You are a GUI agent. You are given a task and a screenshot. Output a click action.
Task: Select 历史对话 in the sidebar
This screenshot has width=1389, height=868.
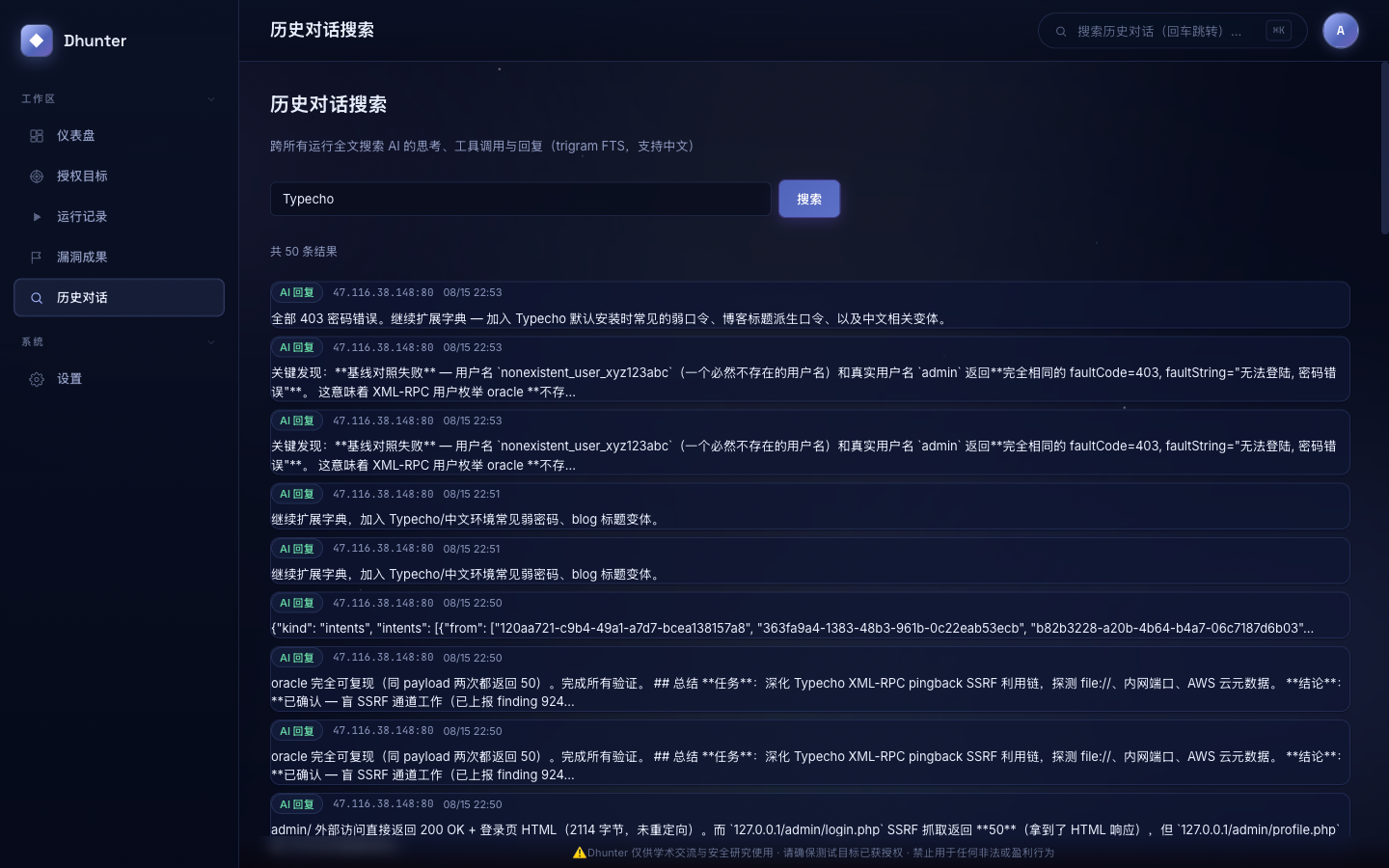tap(120, 298)
